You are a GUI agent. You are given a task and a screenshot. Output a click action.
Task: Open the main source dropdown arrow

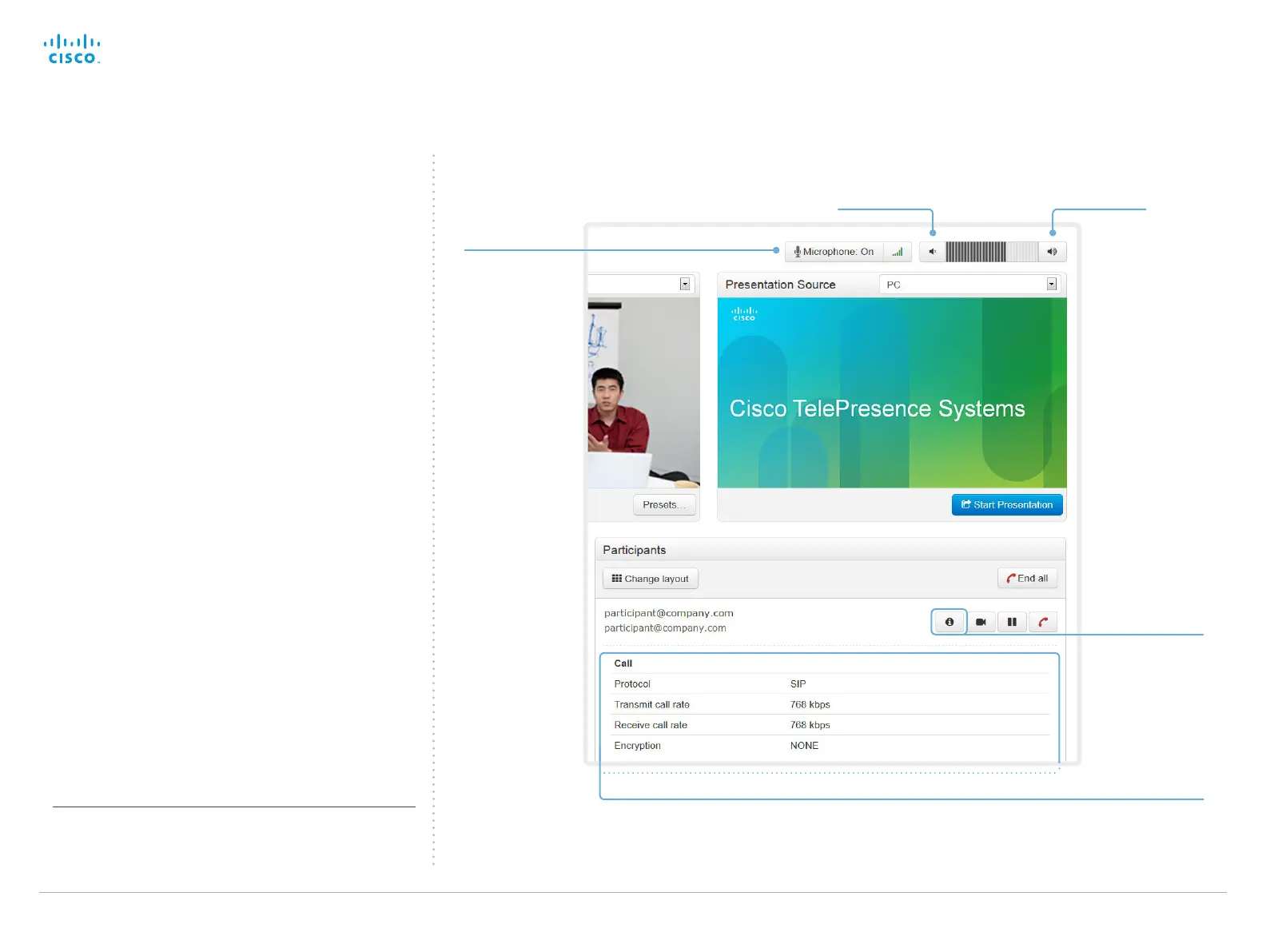click(x=685, y=285)
